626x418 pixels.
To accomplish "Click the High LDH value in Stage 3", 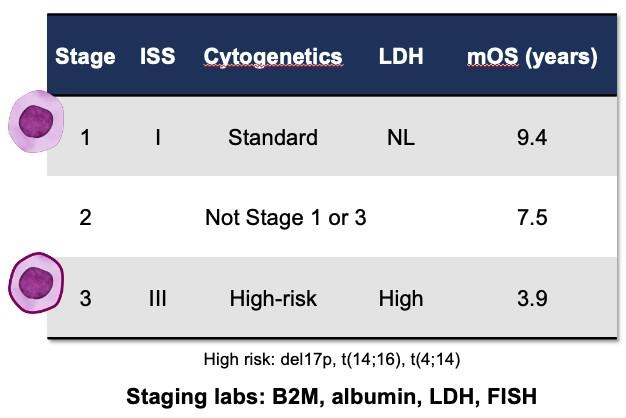I will click(x=400, y=298).
